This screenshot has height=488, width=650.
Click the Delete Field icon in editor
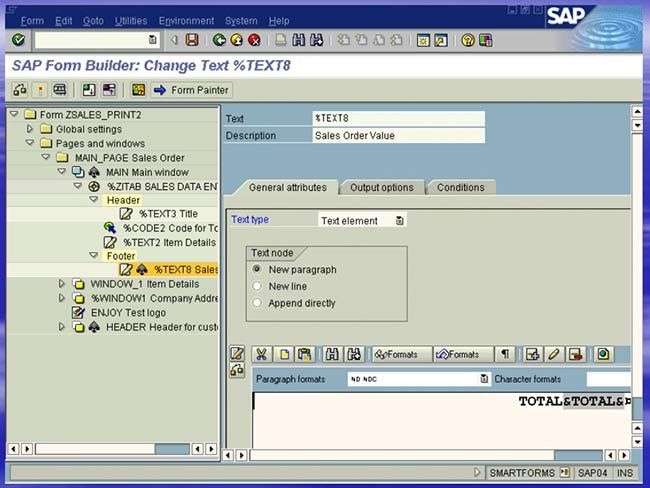(576, 354)
